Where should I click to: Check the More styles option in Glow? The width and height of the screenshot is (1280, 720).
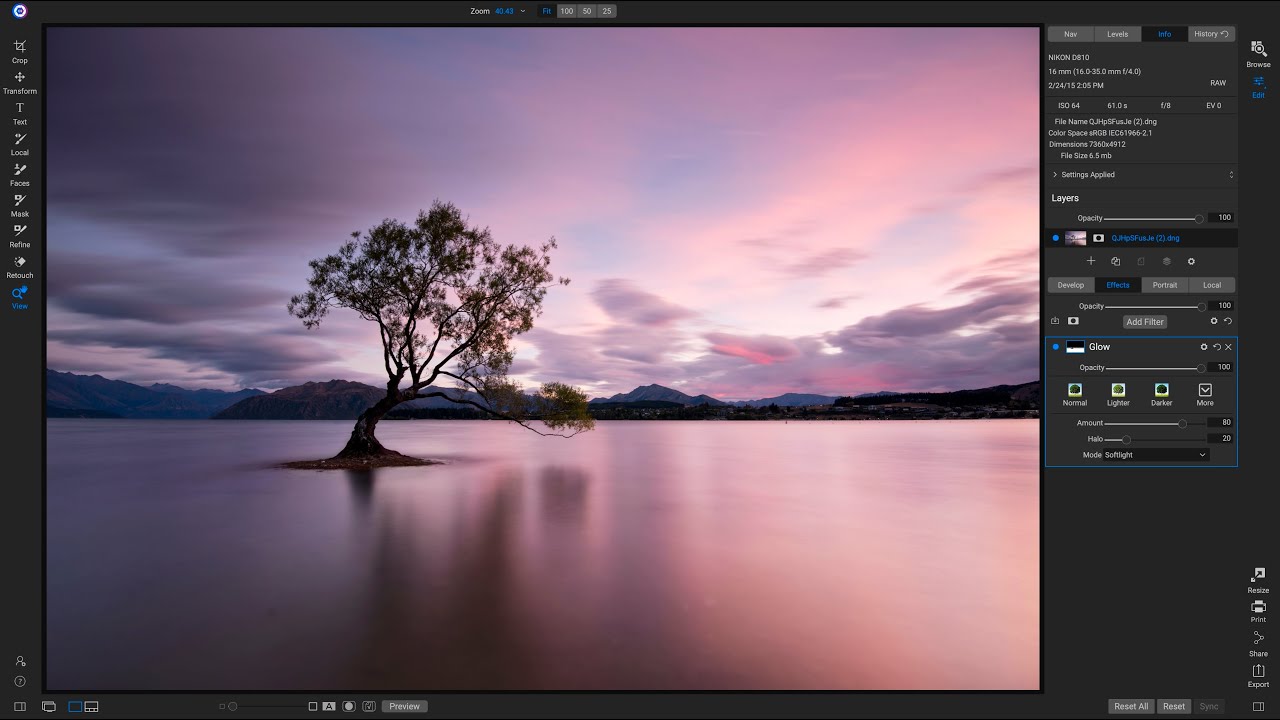[x=1204, y=391]
